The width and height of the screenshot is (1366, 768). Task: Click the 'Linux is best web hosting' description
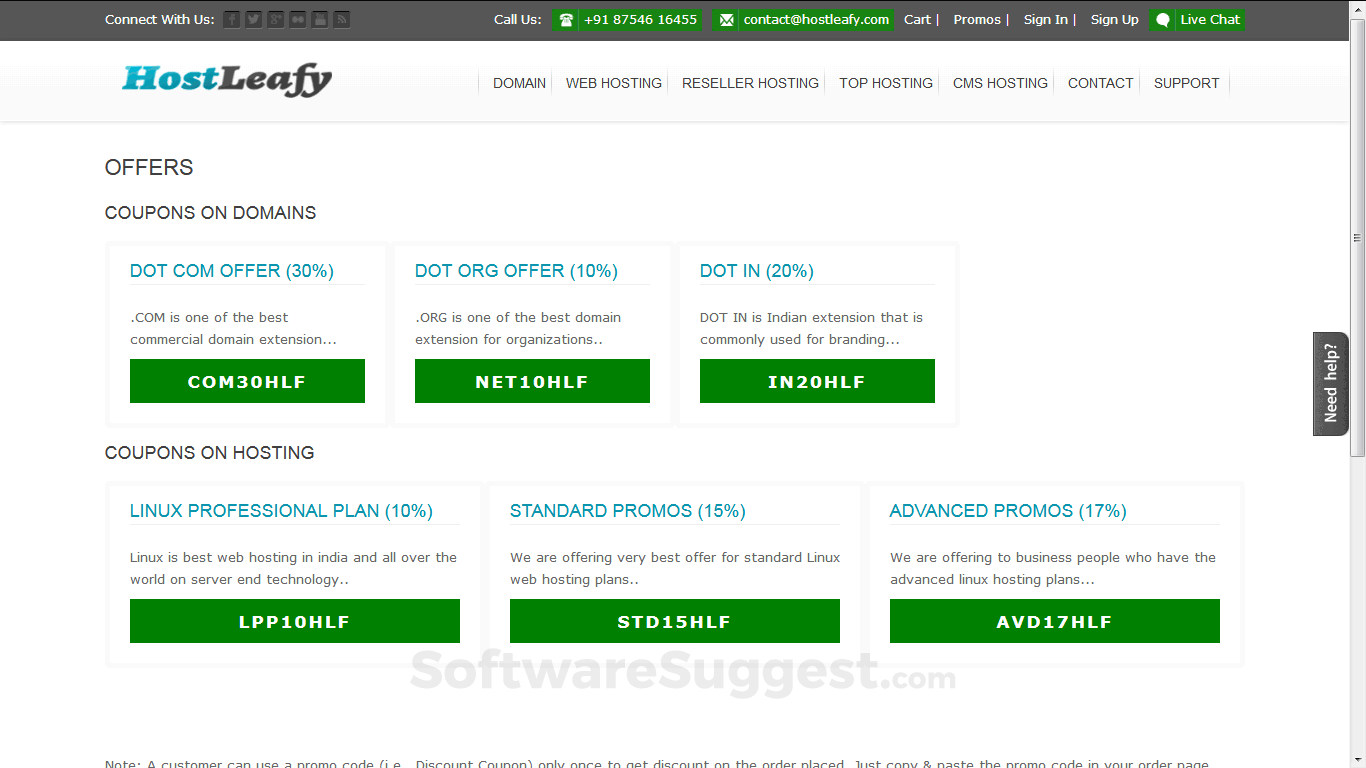[293, 568]
